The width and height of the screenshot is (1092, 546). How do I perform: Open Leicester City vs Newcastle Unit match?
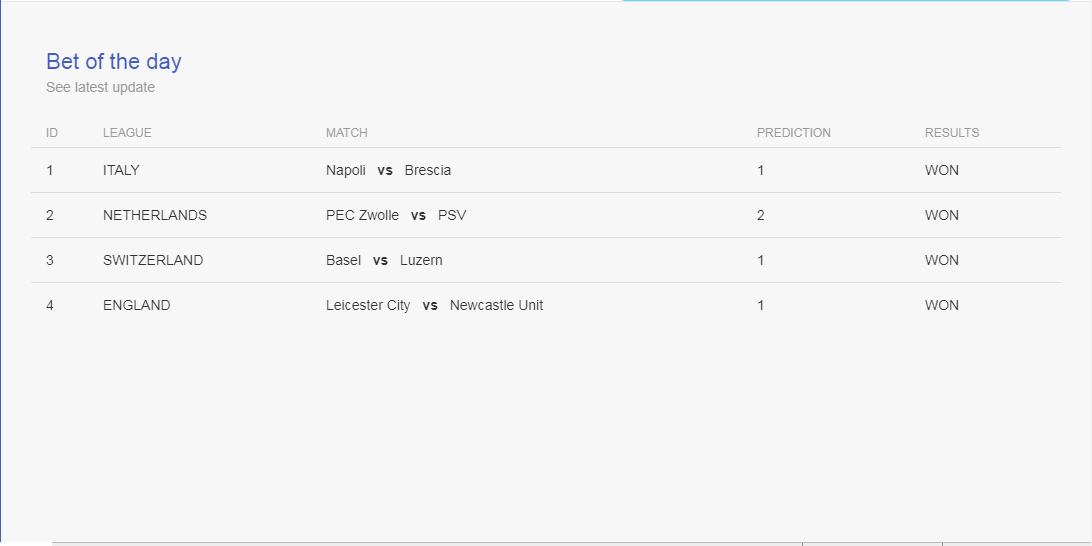(434, 305)
